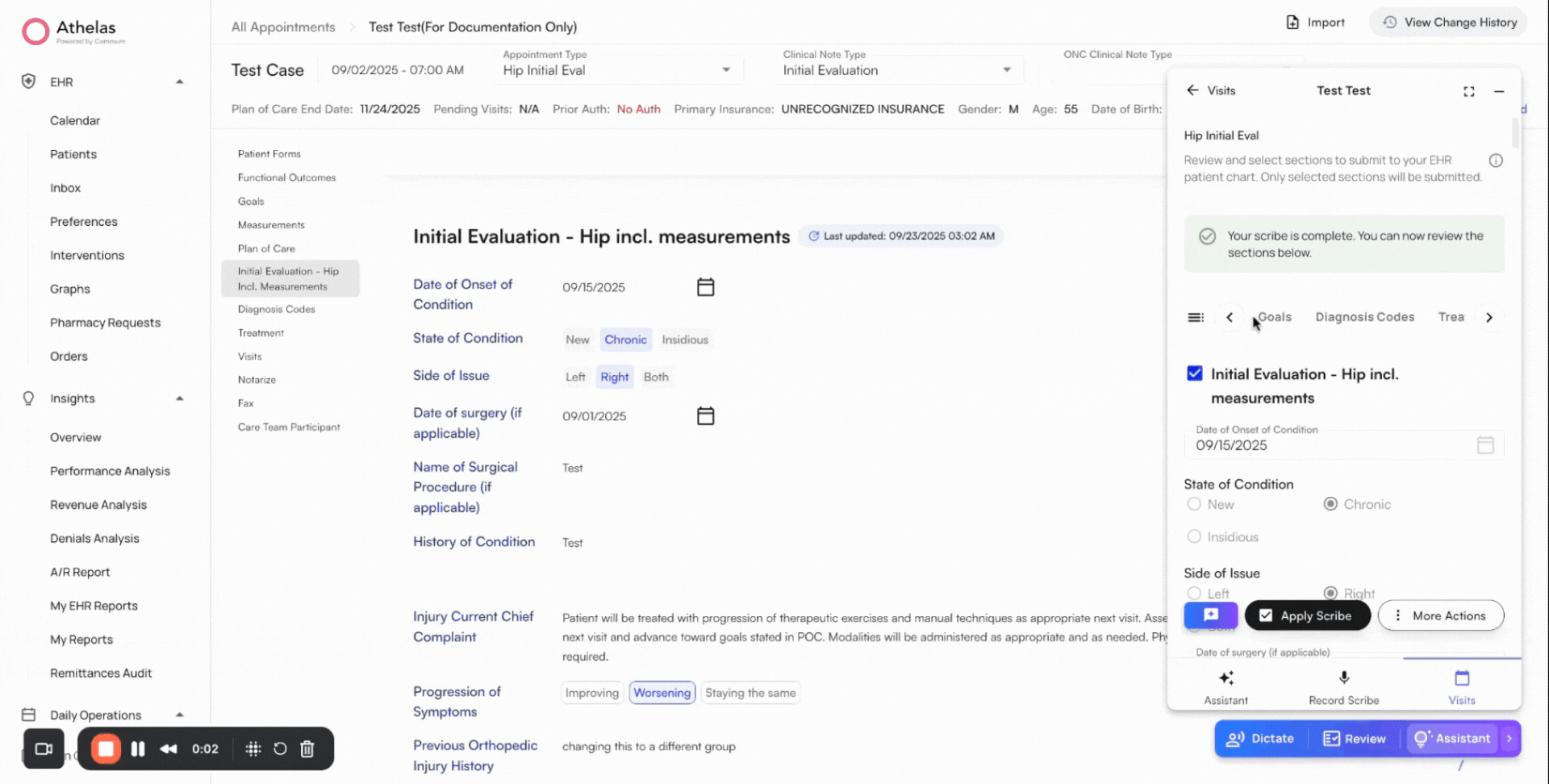Click the info icon beside review instructions

[x=1496, y=161]
